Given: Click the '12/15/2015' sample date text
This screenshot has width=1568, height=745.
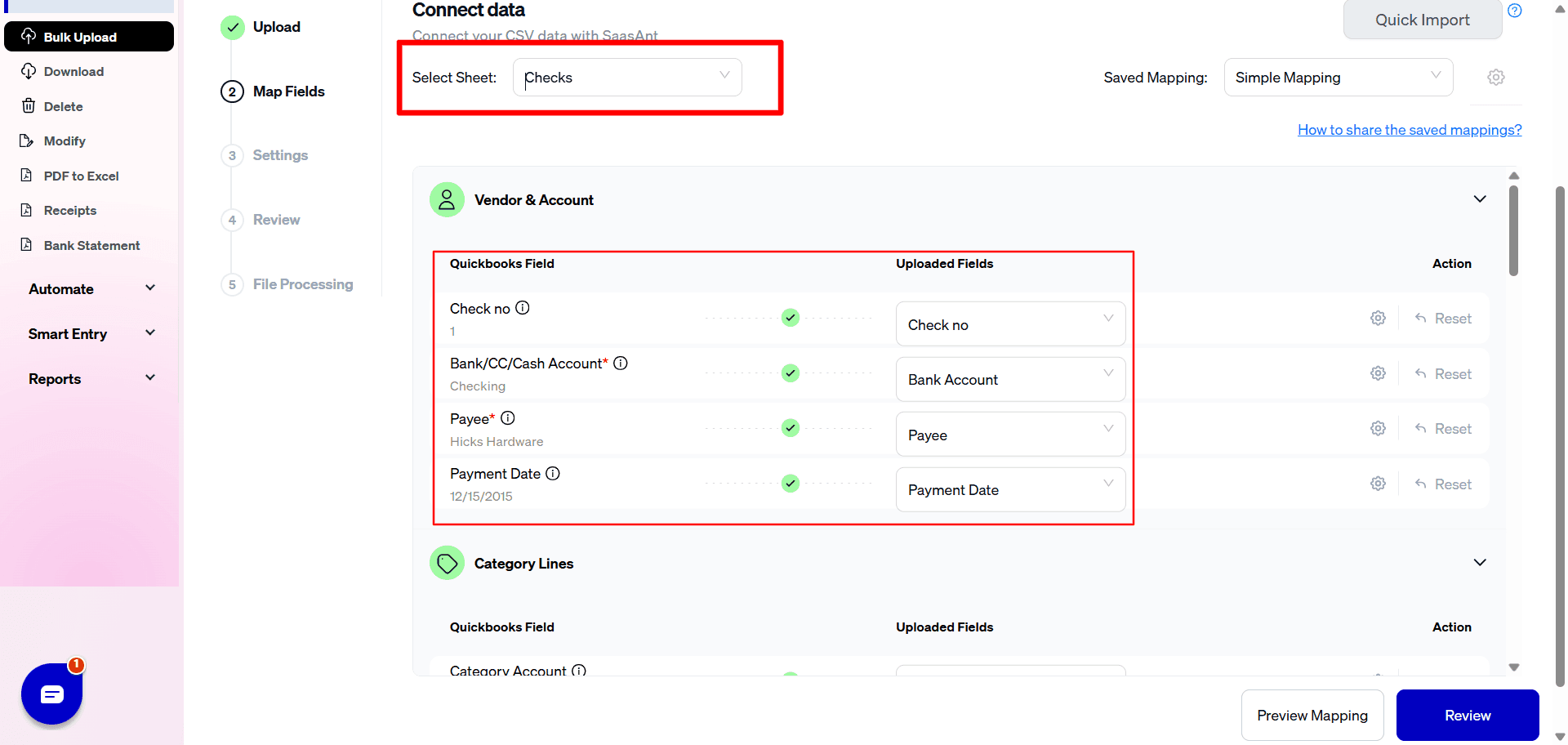Looking at the screenshot, I should point(481,497).
